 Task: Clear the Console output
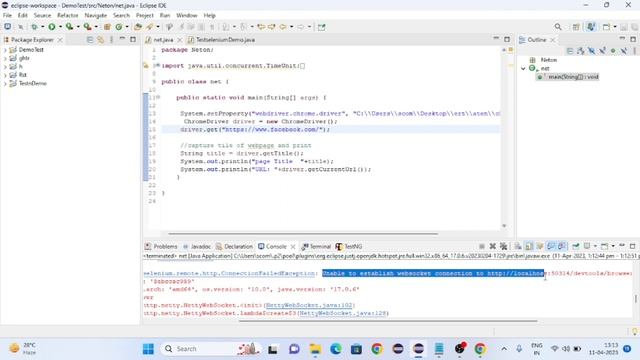[x=518, y=246]
